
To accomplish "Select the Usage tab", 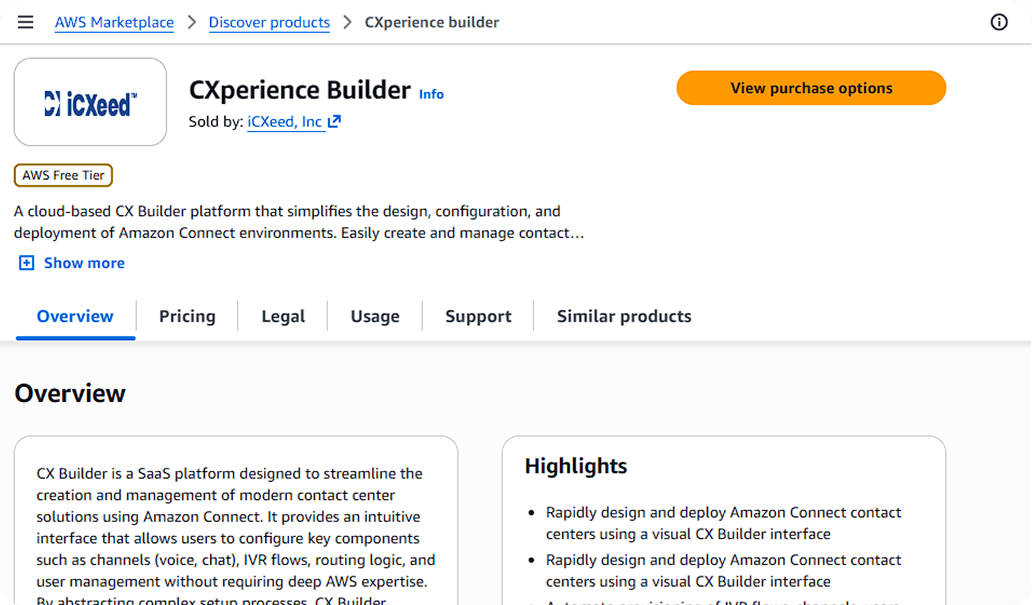I will click(x=374, y=317).
